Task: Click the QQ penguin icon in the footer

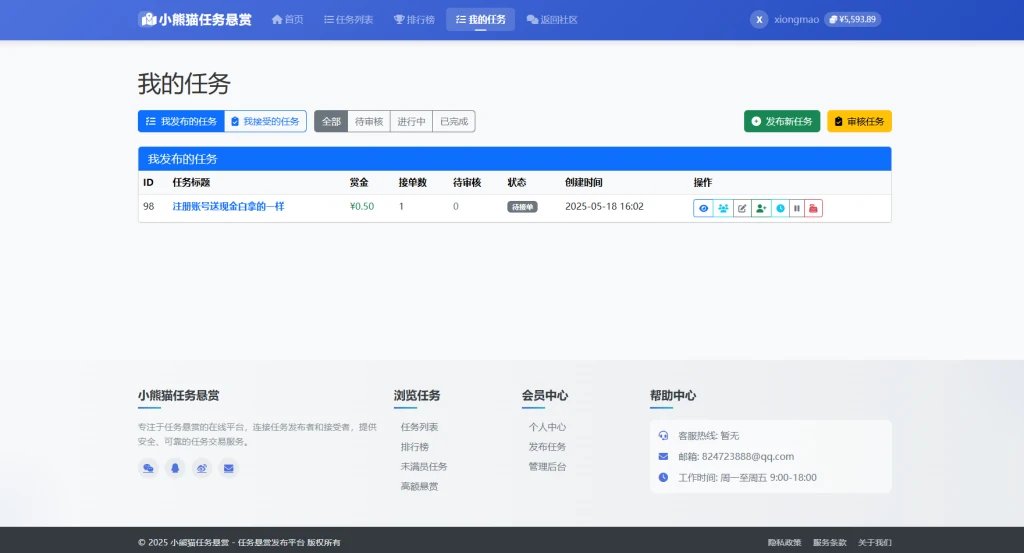Action: tap(175, 468)
